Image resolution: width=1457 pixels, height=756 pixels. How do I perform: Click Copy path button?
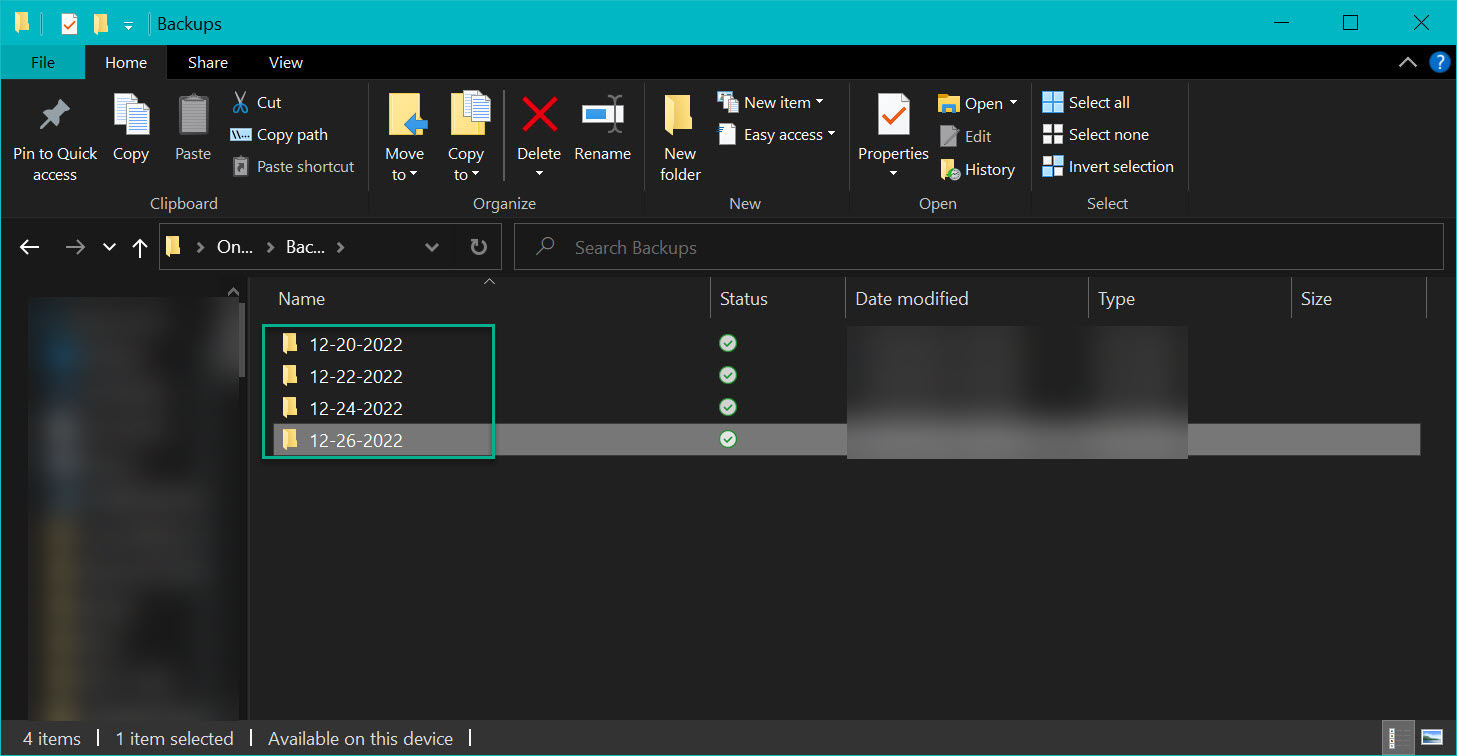pos(279,135)
